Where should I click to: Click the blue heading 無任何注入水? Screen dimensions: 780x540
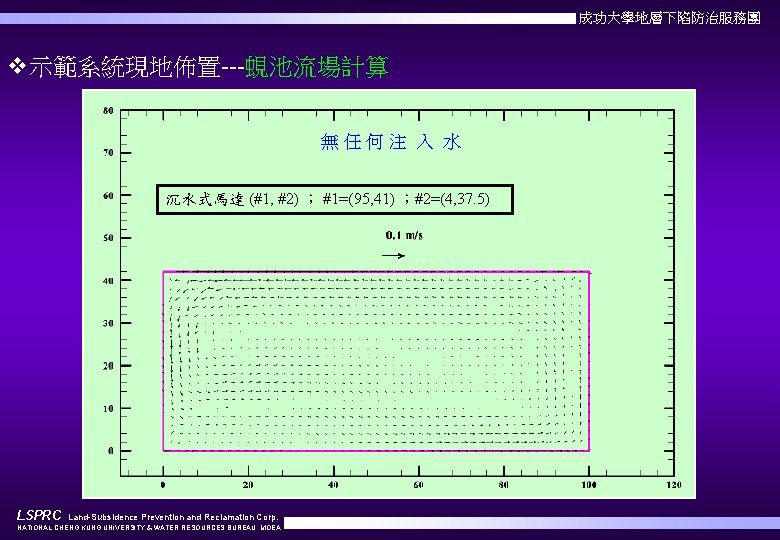pos(391,142)
